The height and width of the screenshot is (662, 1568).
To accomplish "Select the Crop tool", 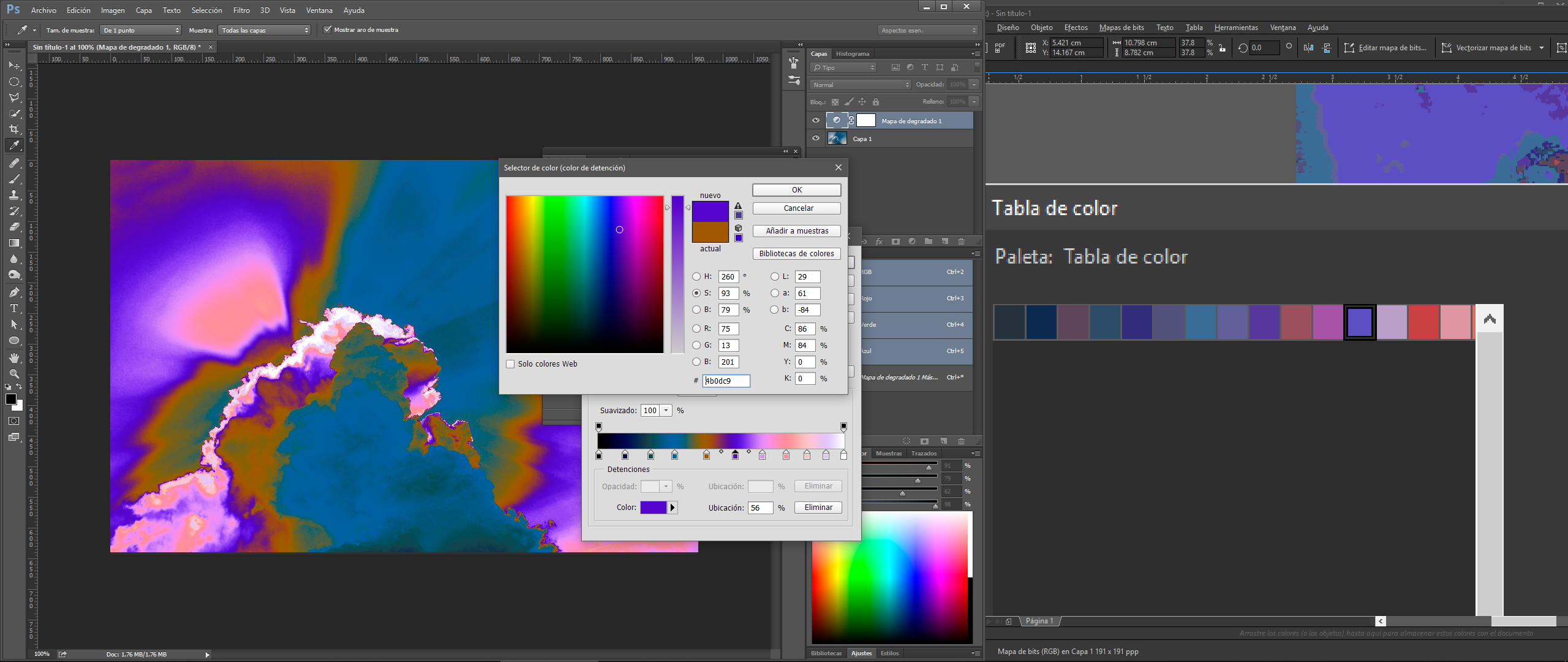I will point(13,129).
